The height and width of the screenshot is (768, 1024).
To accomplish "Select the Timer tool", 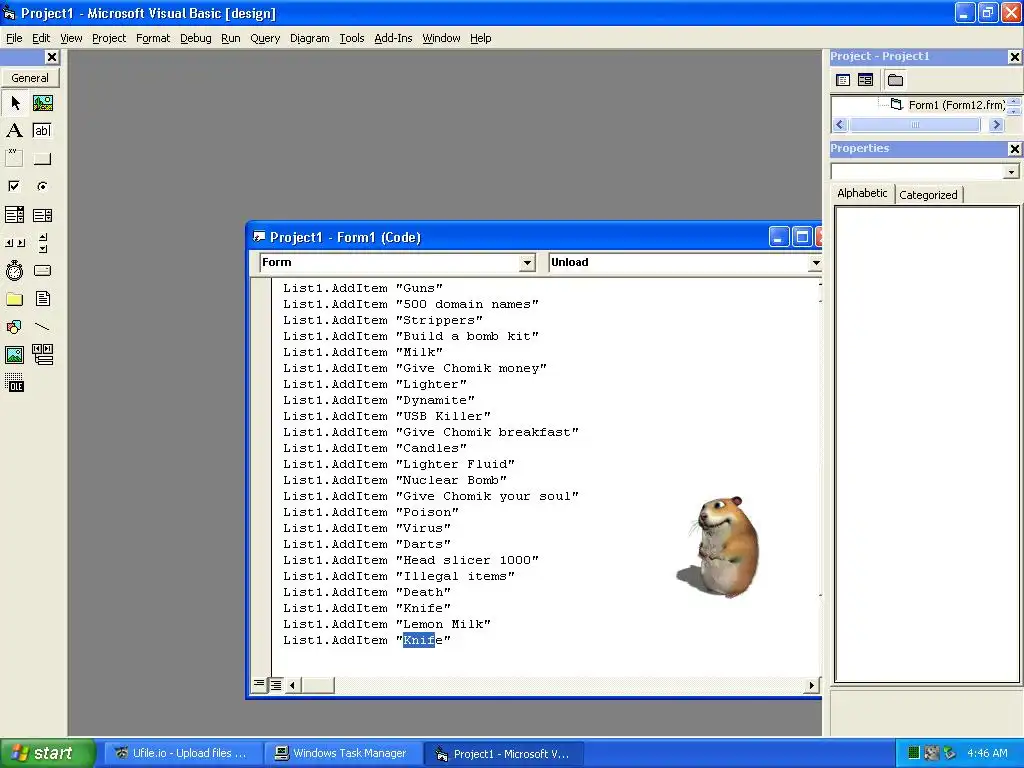I will coord(14,270).
